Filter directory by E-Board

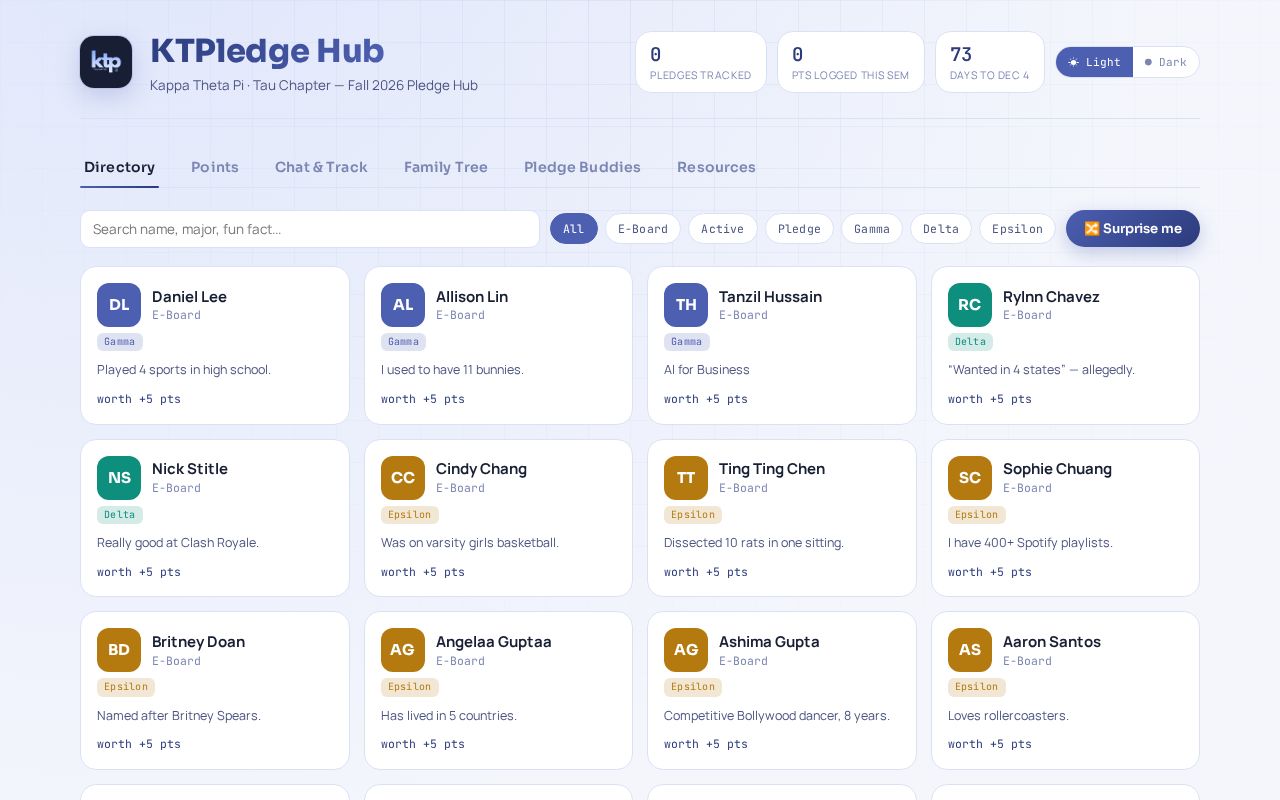[x=643, y=229]
